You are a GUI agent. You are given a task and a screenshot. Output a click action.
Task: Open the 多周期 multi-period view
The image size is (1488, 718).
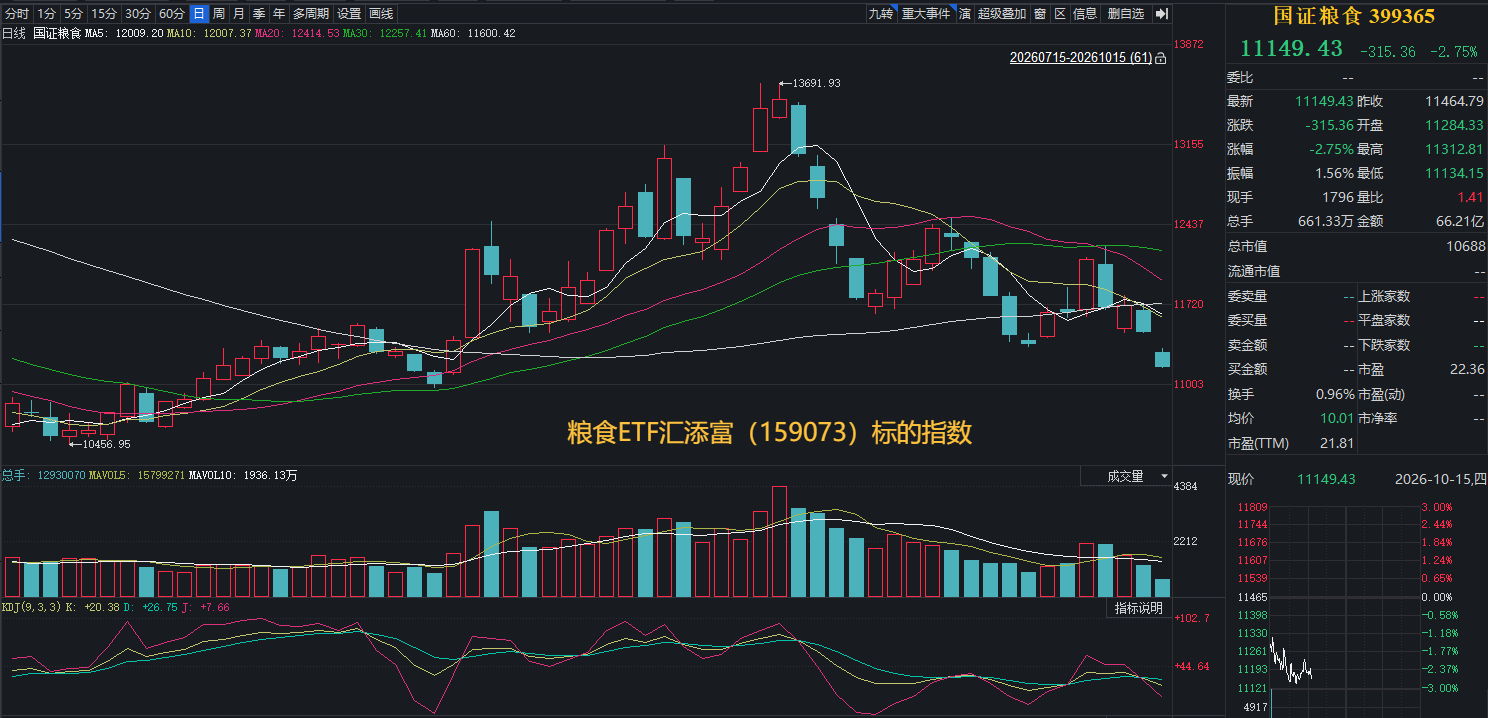tap(311, 14)
